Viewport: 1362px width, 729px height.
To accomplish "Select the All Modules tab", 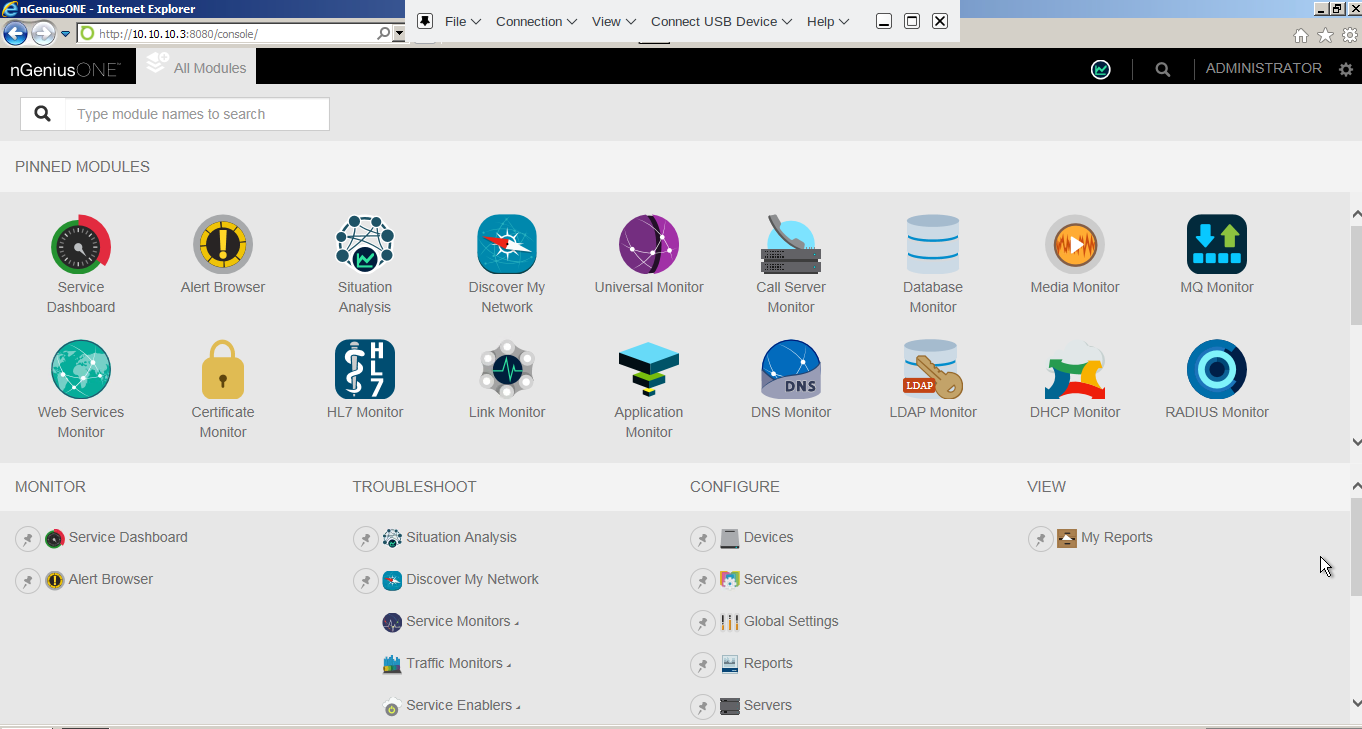I will (x=196, y=67).
